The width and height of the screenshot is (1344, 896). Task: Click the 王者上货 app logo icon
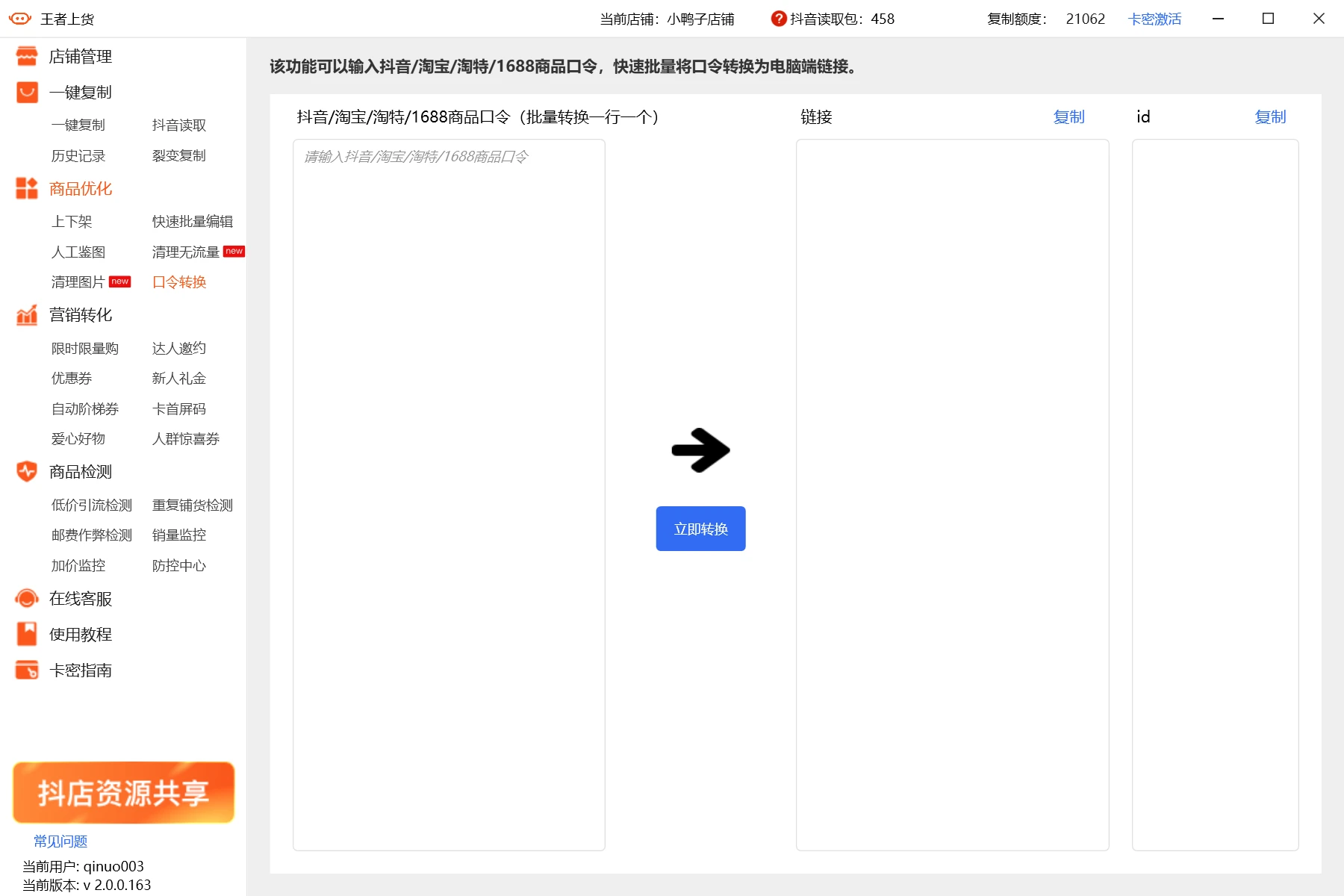[20, 19]
